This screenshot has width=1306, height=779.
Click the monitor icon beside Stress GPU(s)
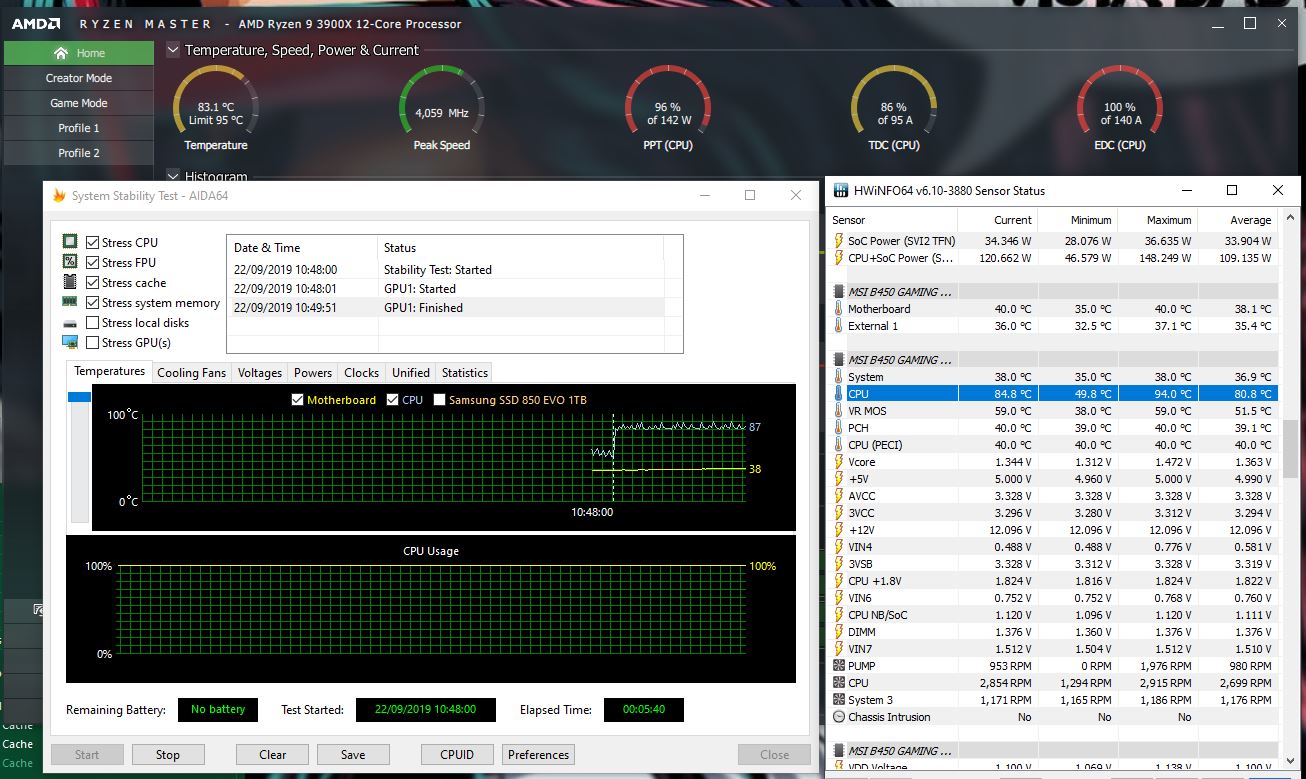[70, 342]
